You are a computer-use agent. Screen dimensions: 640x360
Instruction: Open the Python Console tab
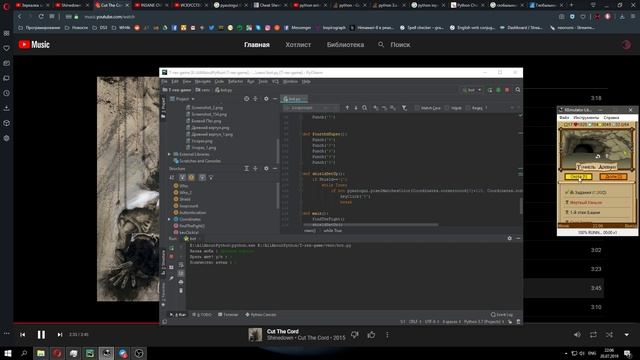point(260,315)
